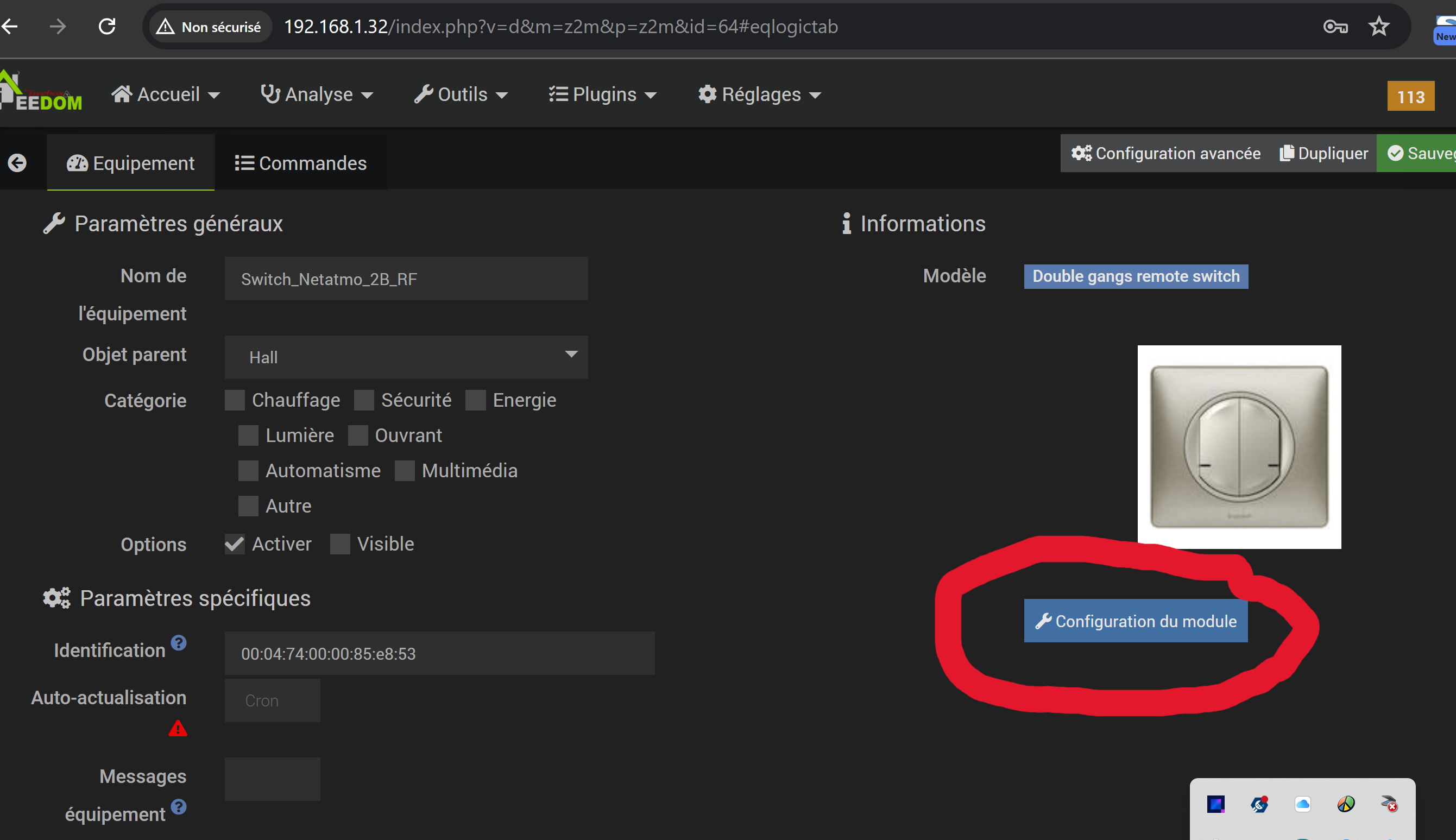Click the browser back arrow
Viewport: 1456px width, 840px height.
click(9, 27)
